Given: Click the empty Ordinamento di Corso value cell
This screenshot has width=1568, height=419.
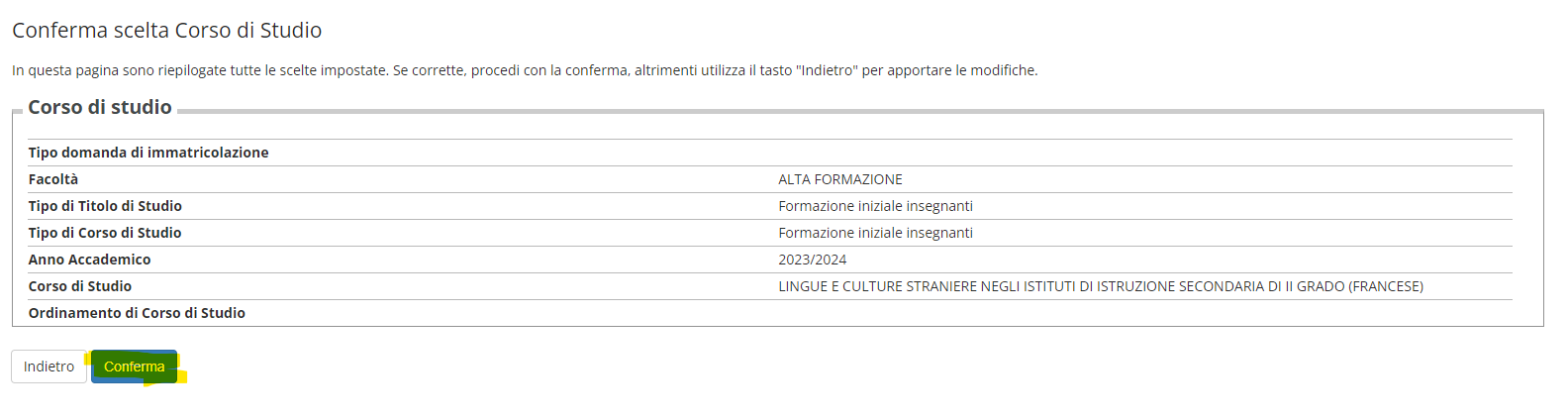Looking at the screenshot, I should (x=1145, y=313).
